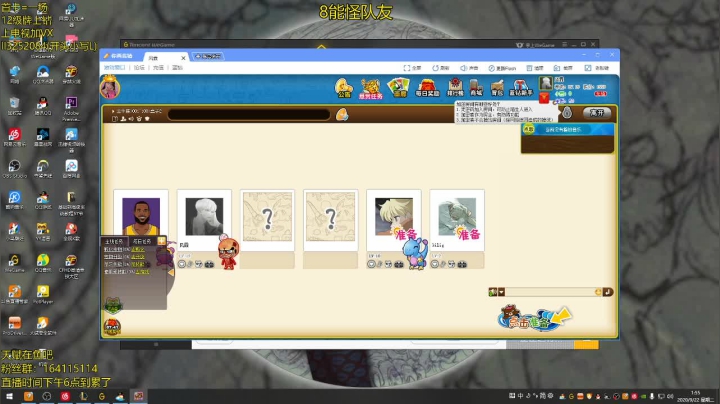720x404 pixels.
Task: Open the 每日奖励 daily reward icon
Action: (427, 88)
